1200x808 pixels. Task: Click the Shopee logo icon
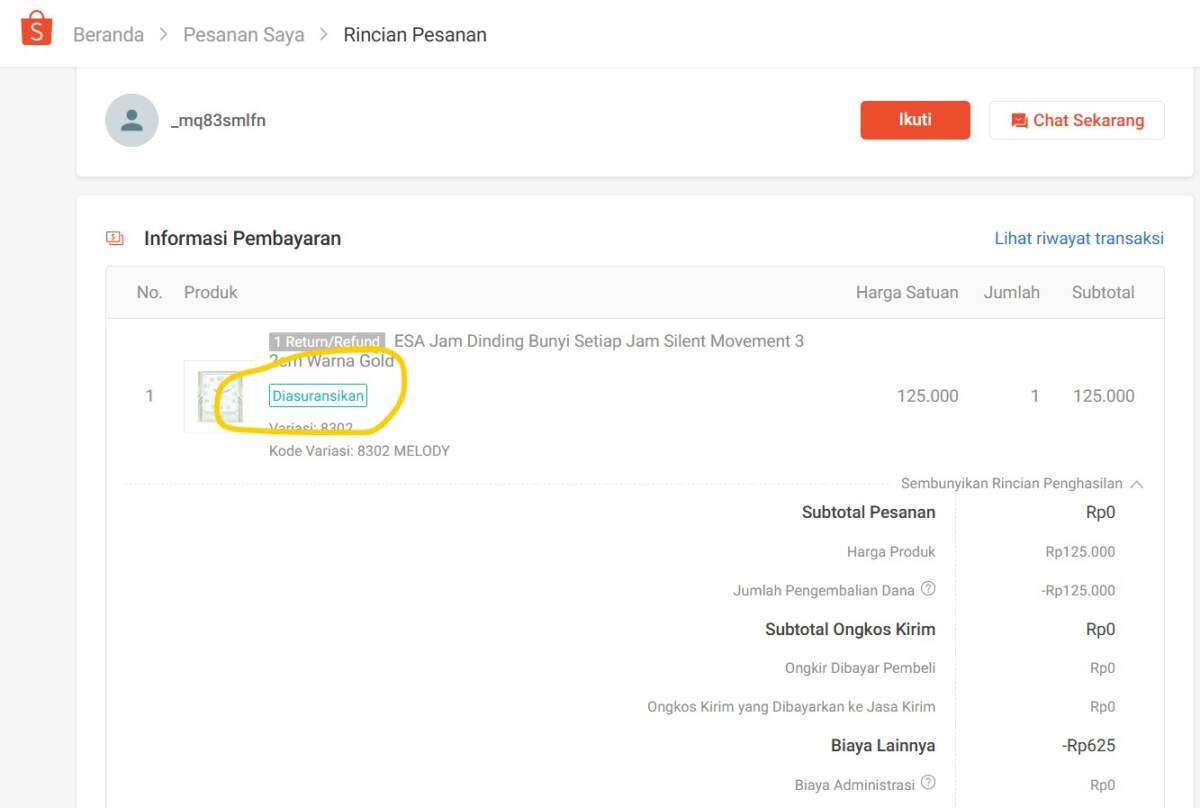click(x=36, y=29)
